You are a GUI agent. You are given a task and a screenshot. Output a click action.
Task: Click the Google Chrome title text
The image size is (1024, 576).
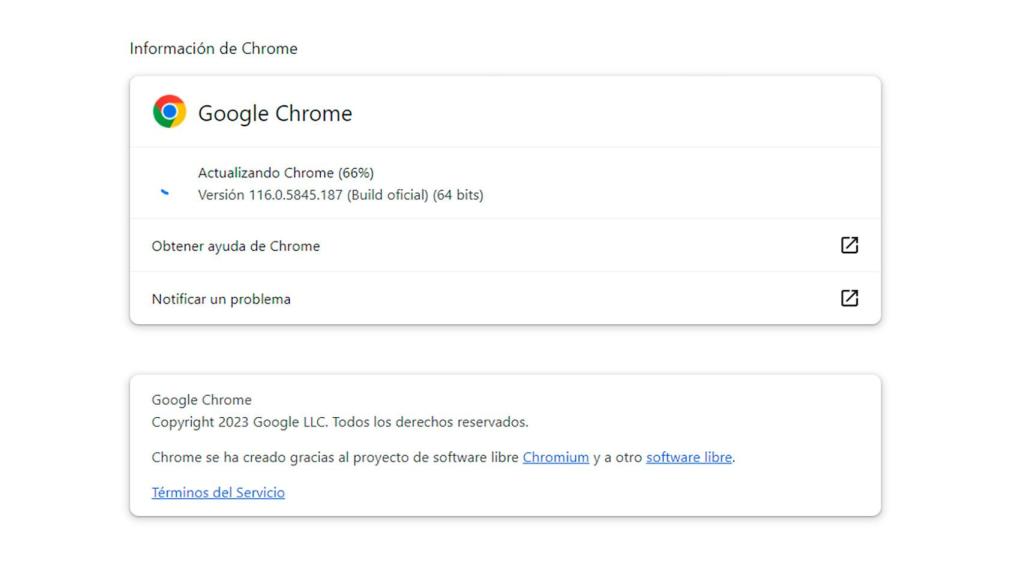click(x=277, y=113)
